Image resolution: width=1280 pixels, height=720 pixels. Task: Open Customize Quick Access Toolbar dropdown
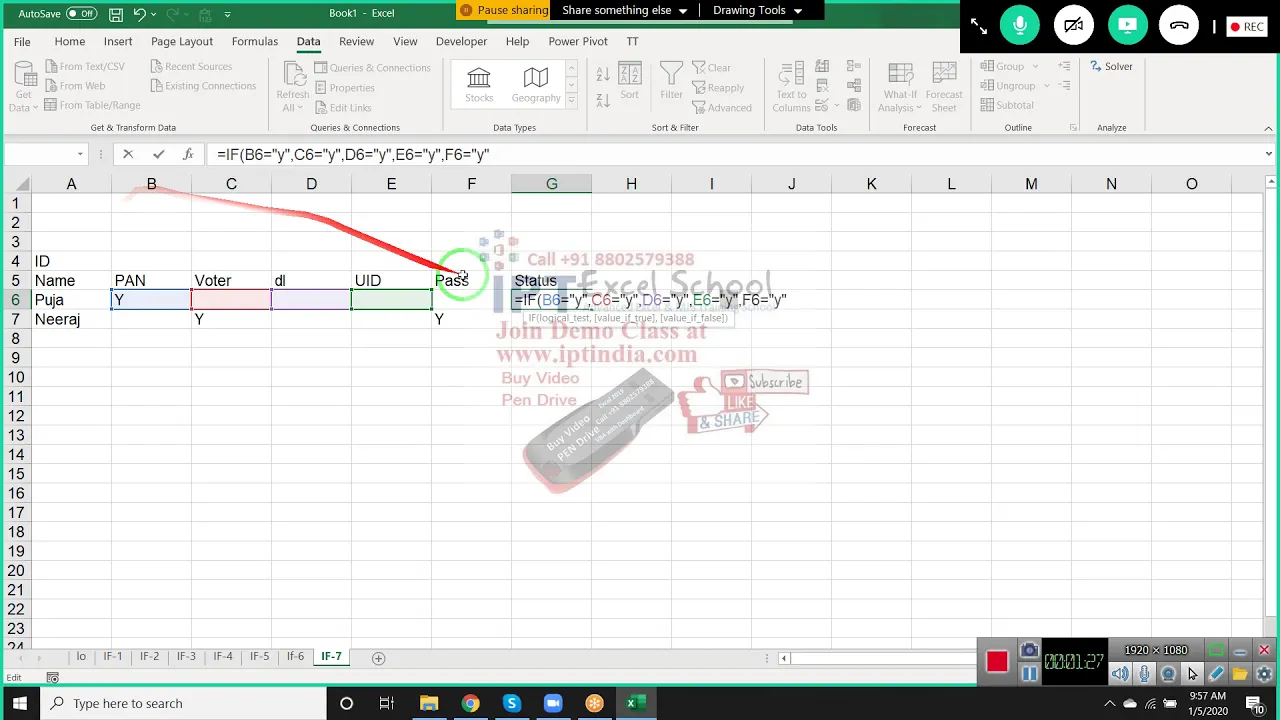(227, 14)
